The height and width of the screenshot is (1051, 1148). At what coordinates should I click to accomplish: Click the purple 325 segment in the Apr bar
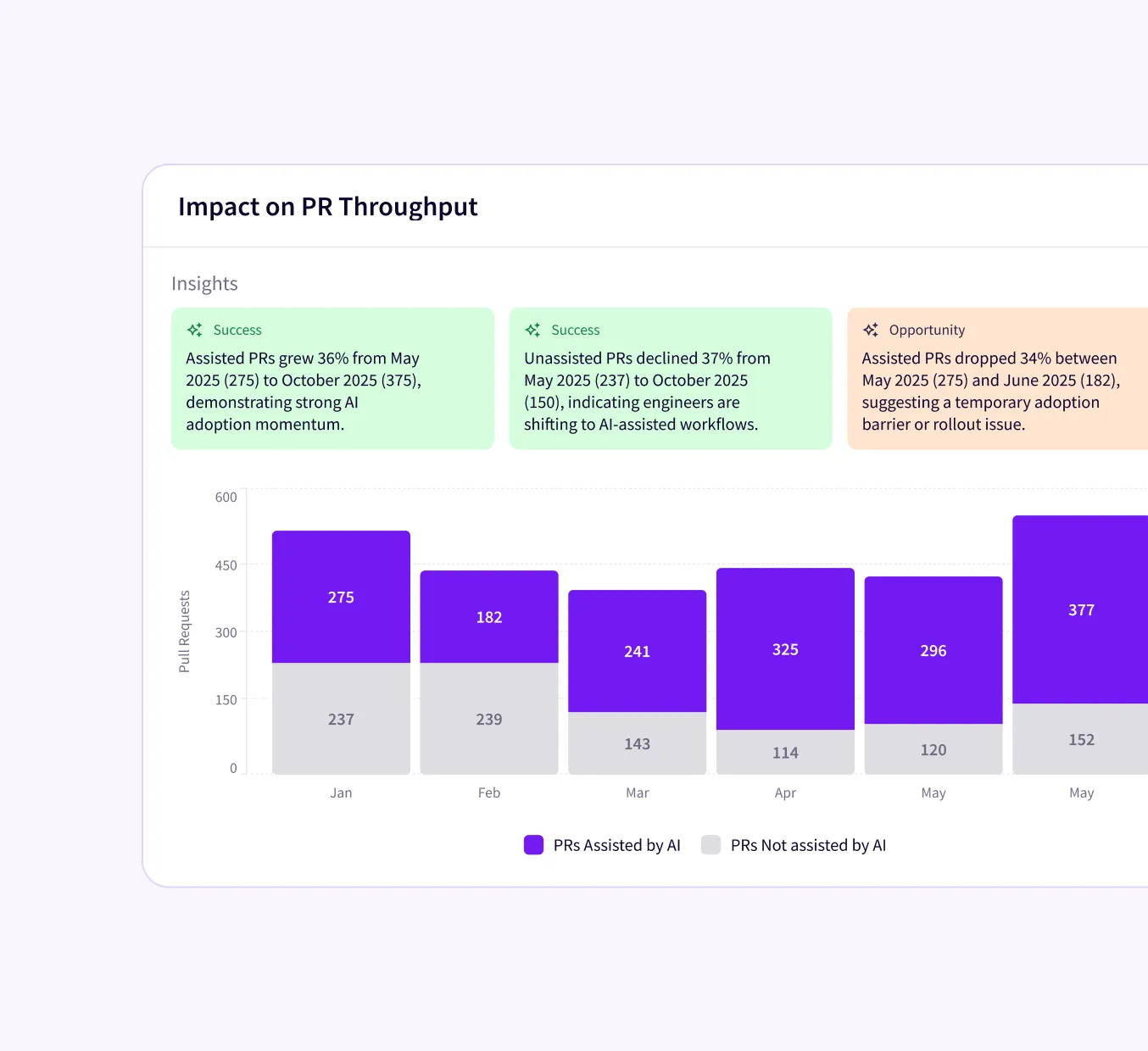785,649
